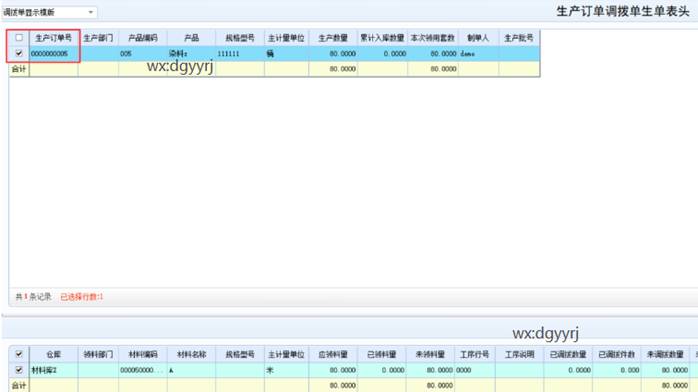Viewport: 698px width, 392px height.
Task: Tick the select-all checkbox beside 生产订单号 header
Action: tap(19, 38)
